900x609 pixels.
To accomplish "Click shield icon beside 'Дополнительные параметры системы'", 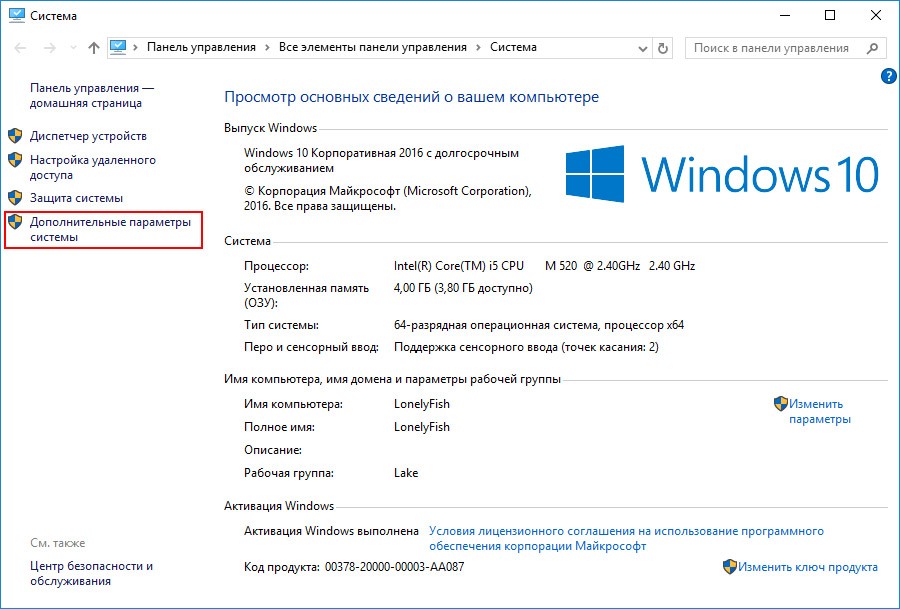I will [x=15, y=222].
